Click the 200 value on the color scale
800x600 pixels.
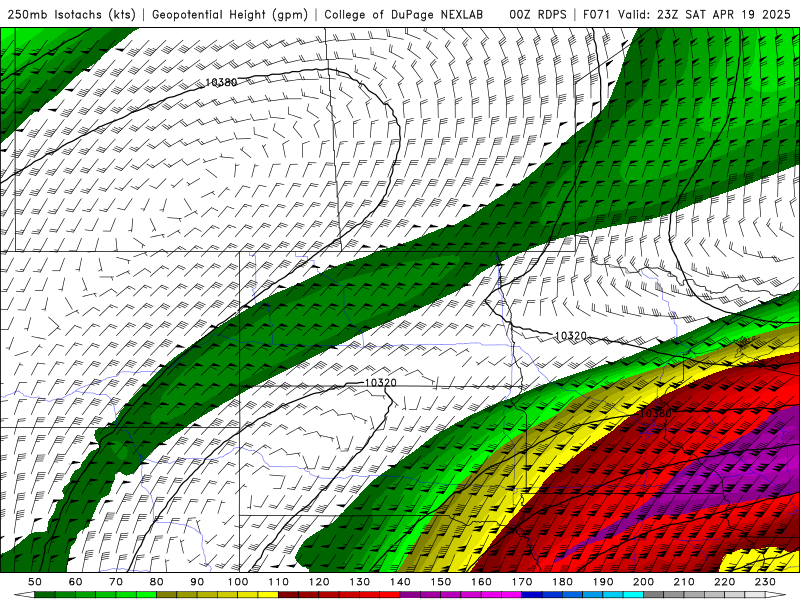coord(643,582)
